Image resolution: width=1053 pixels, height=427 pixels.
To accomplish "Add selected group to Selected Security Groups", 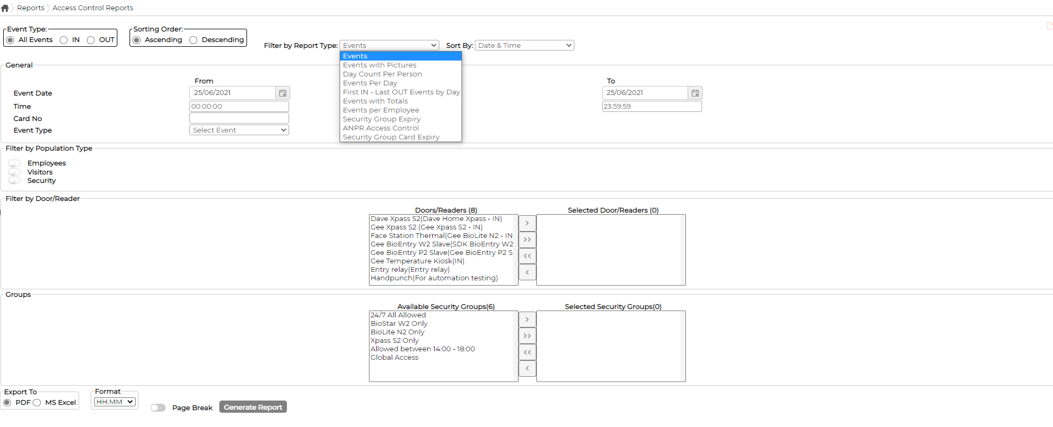I will [527, 318].
